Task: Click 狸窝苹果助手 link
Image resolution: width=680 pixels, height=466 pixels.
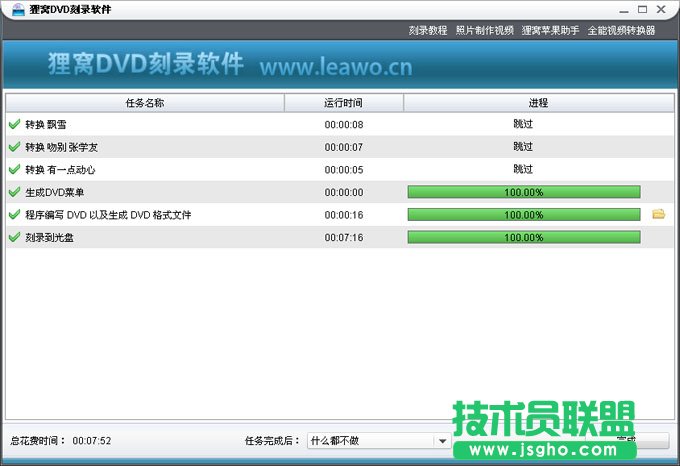Action: (x=550, y=30)
